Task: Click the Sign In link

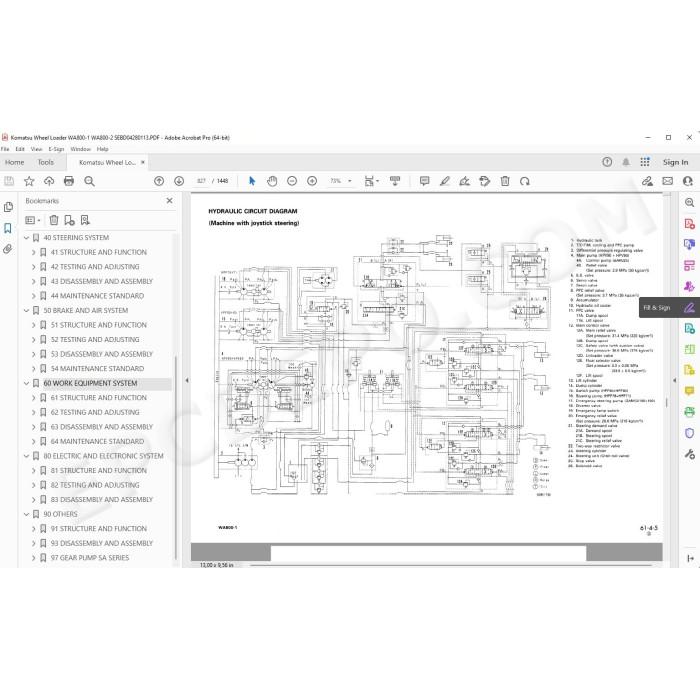Action: pyautogui.click(x=675, y=162)
